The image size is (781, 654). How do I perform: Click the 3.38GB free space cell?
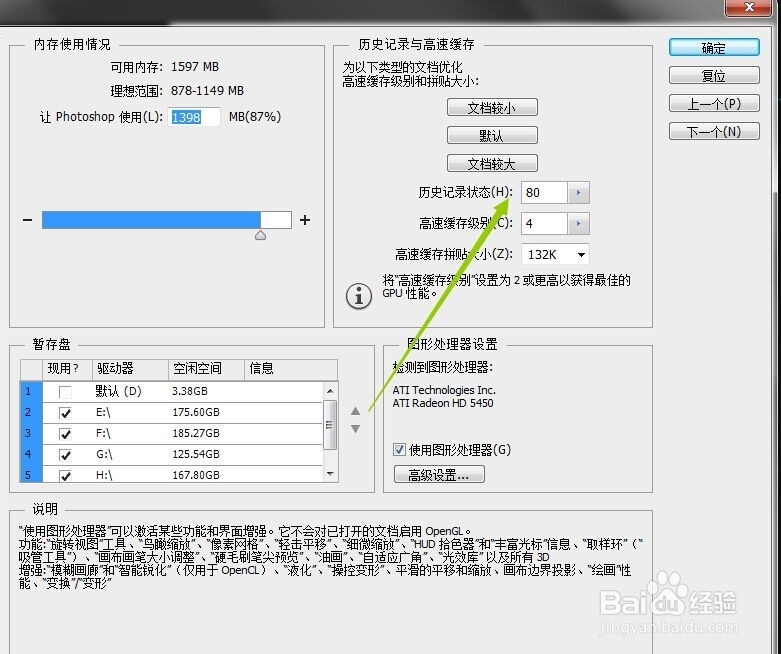(190, 392)
